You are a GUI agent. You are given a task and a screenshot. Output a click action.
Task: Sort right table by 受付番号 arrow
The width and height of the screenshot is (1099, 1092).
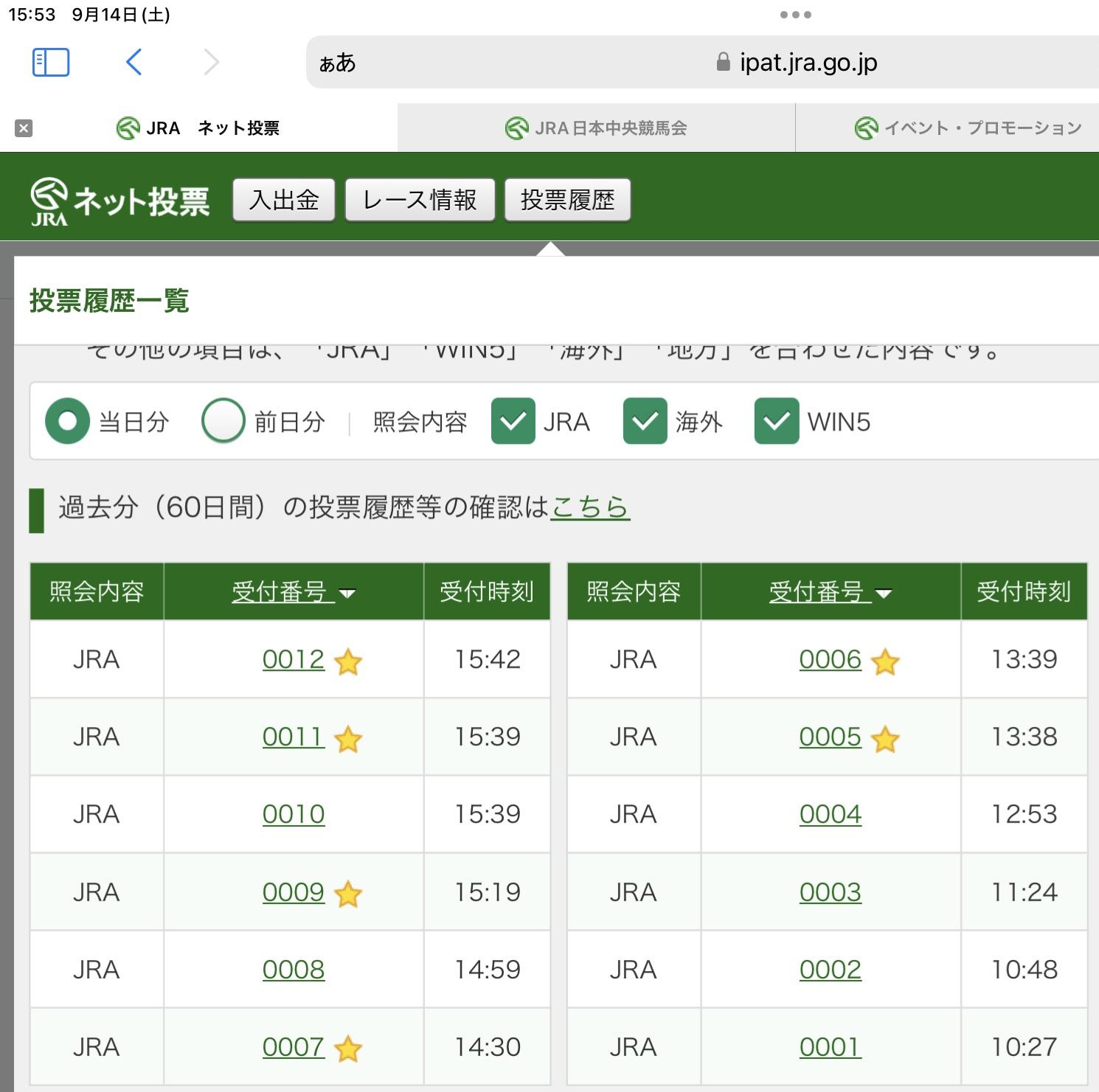coord(884,594)
